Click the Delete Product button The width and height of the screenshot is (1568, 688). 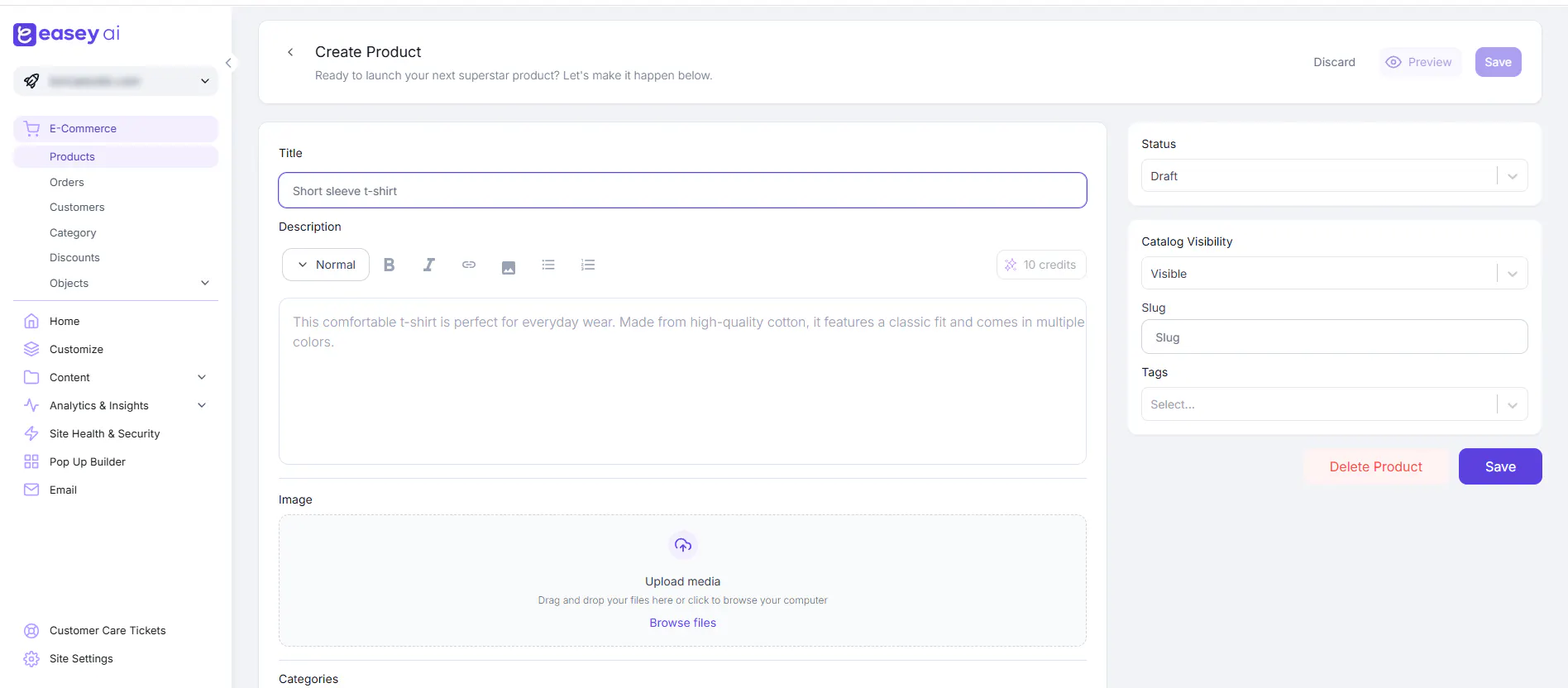[1375, 466]
